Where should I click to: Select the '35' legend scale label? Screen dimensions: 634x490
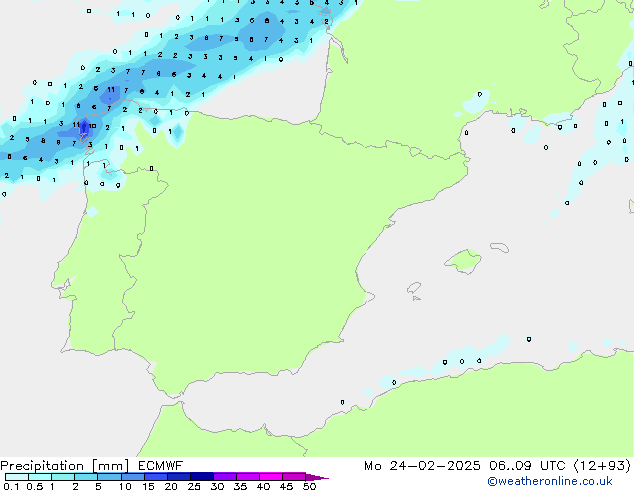tap(240, 486)
